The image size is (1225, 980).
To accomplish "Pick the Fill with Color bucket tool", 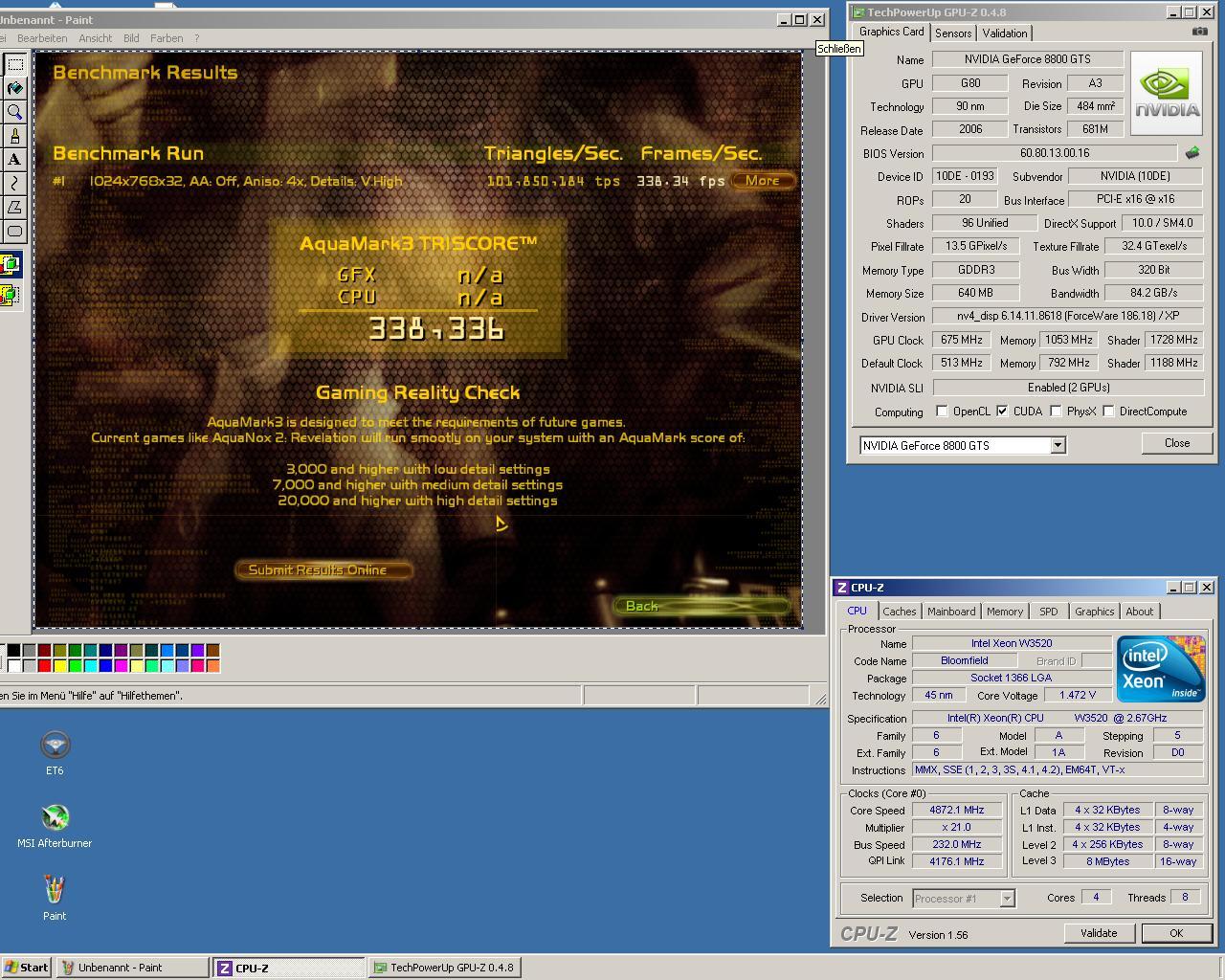I will pyautogui.click(x=14, y=88).
